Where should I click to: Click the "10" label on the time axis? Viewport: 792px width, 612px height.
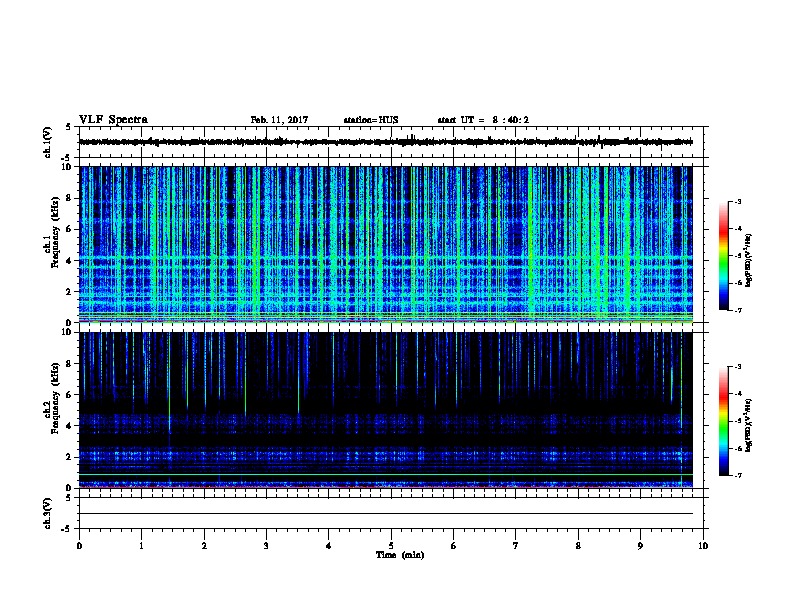(703, 545)
